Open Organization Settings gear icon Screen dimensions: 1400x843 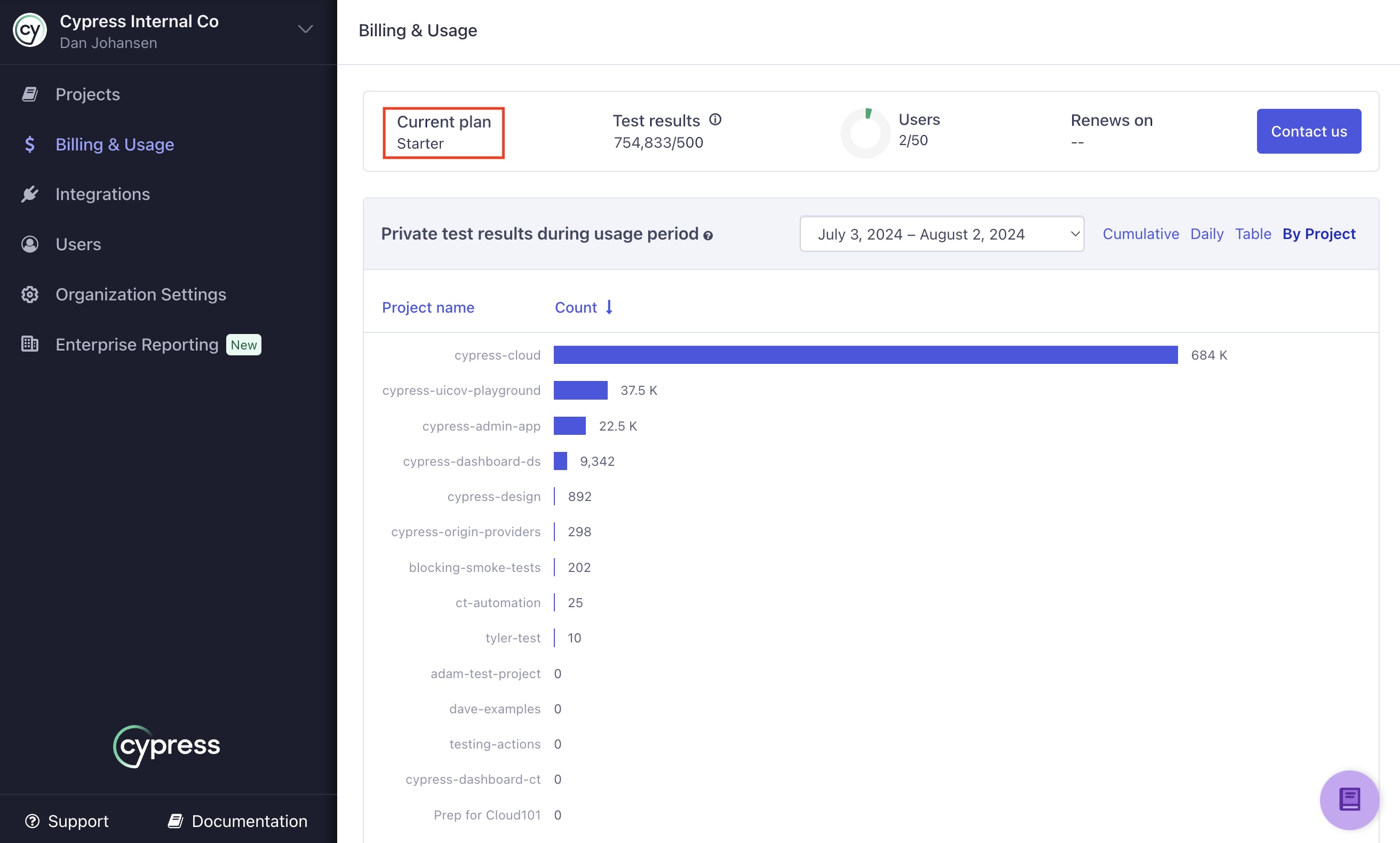click(29, 295)
